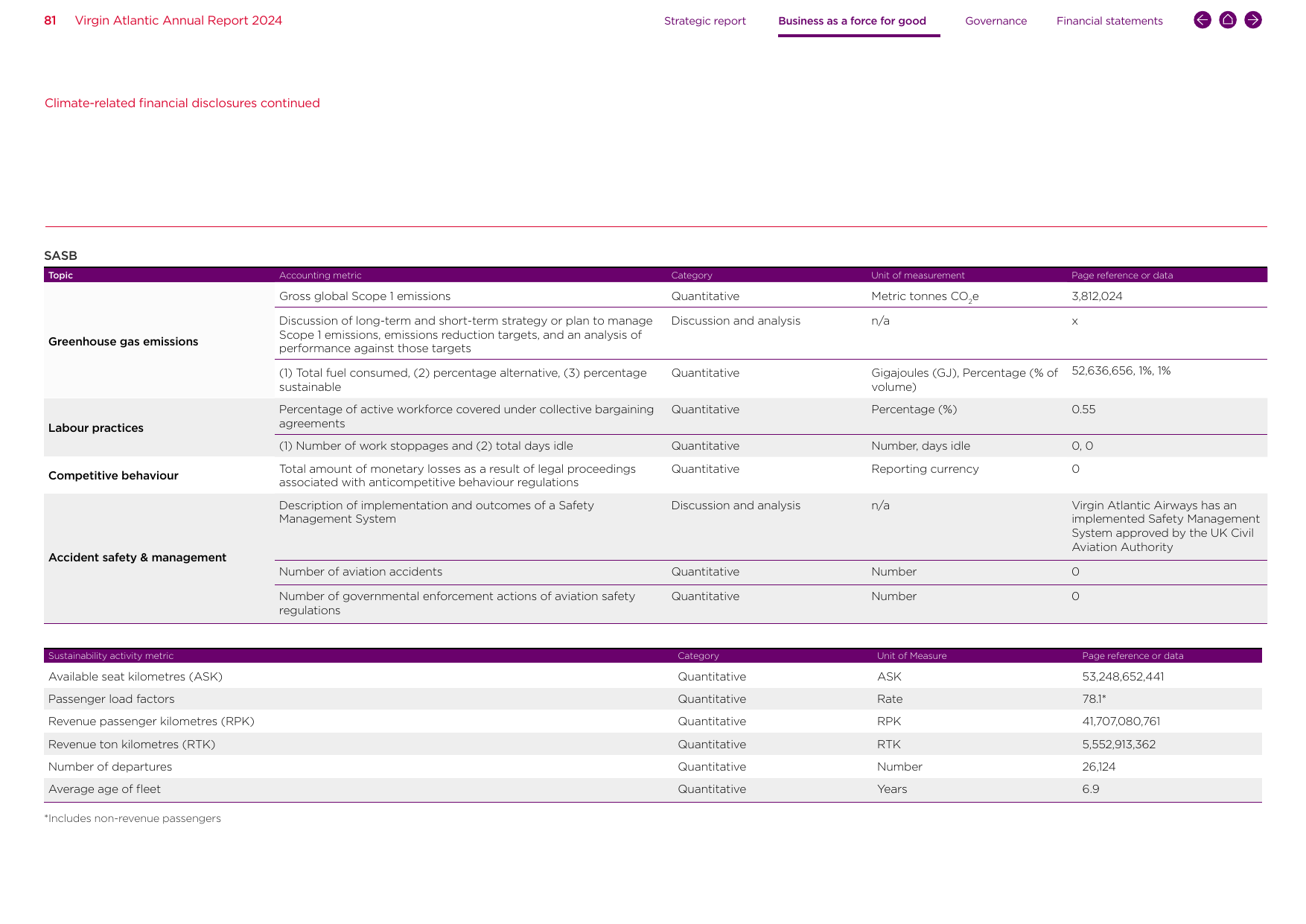Click Metric tonnes CO2e unit cell
The width and height of the screenshot is (1306, 924).
(925, 297)
